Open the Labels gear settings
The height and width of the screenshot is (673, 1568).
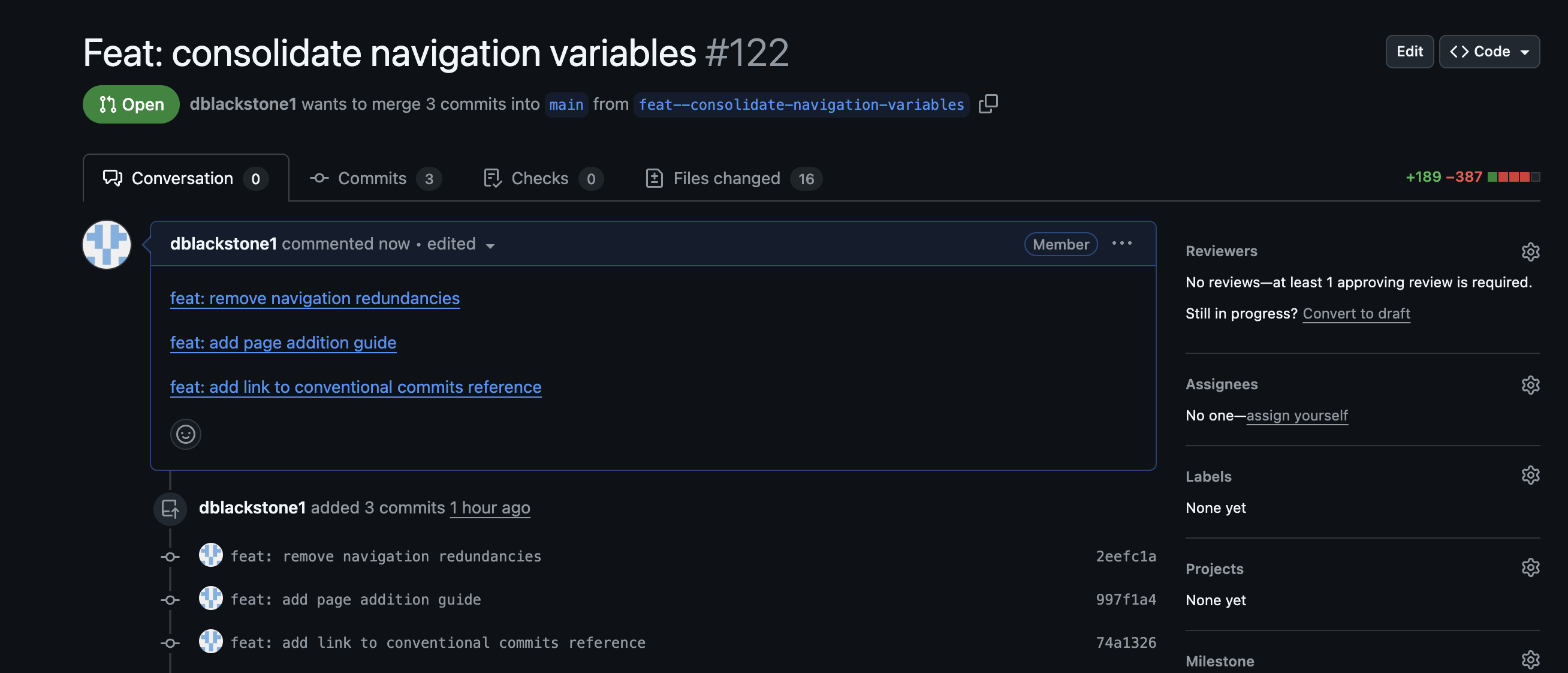pos(1530,475)
